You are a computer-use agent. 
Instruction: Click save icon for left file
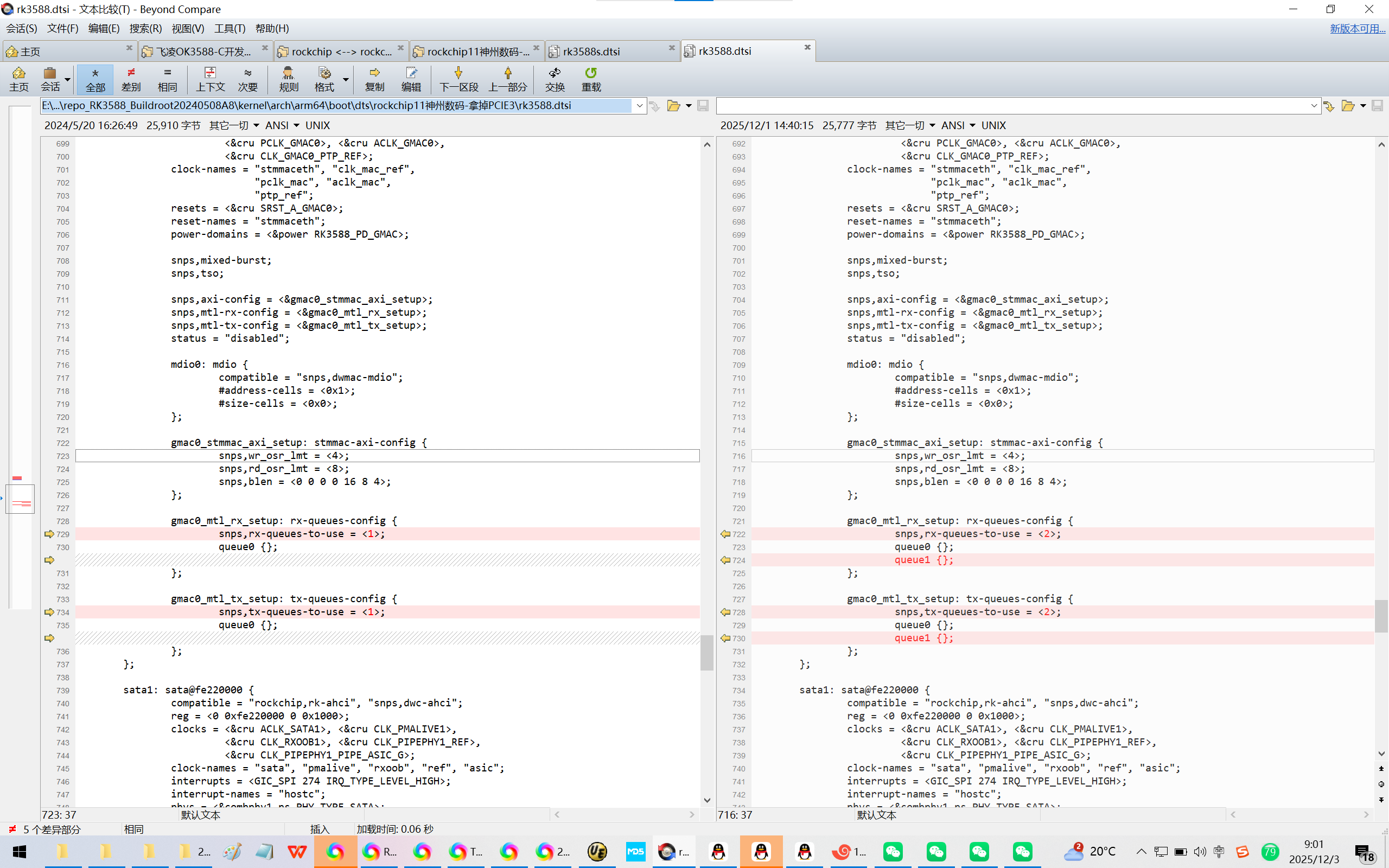pyautogui.click(x=703, y=106)
